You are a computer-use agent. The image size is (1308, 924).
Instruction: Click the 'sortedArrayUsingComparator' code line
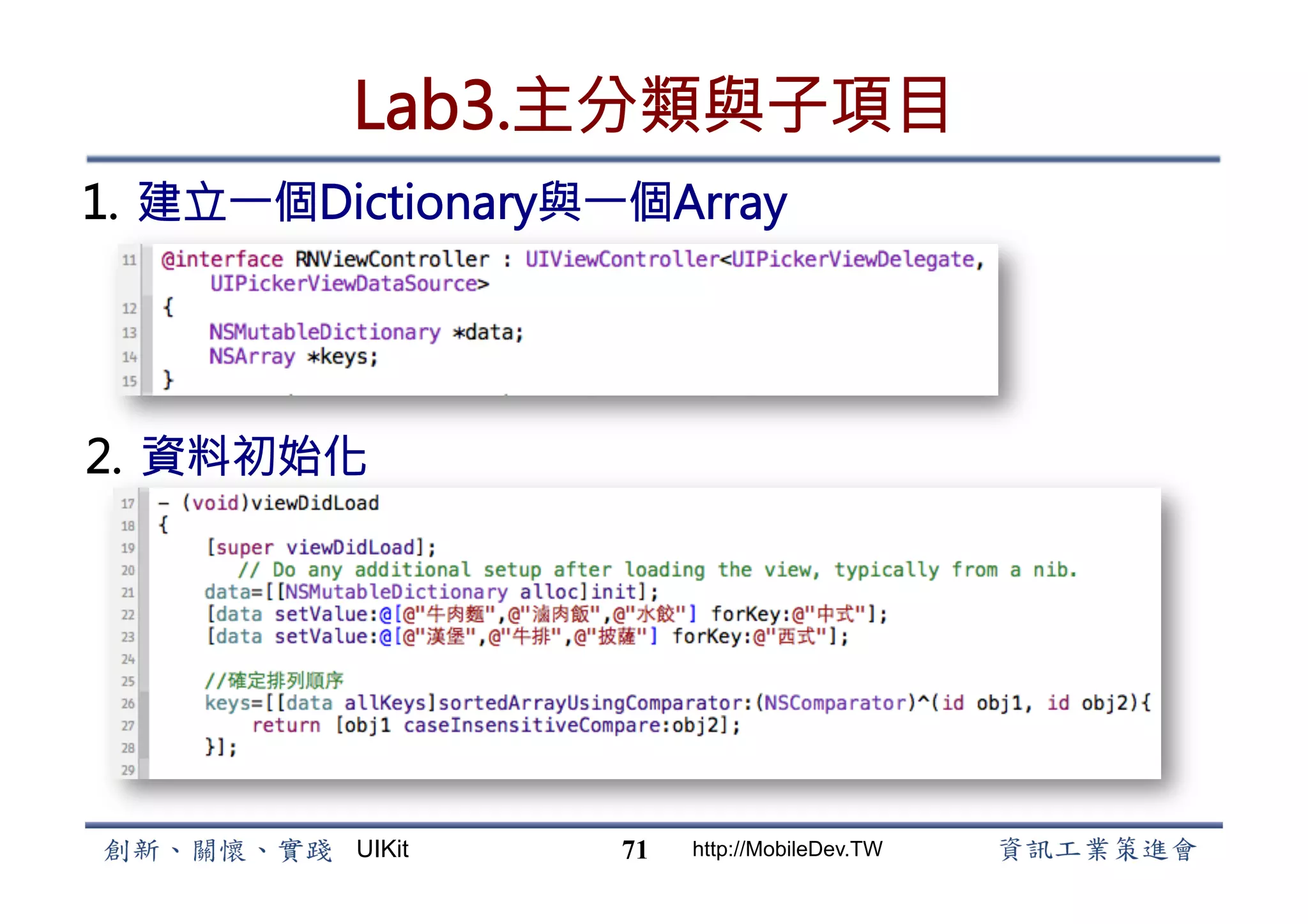(x=678, y=703)
